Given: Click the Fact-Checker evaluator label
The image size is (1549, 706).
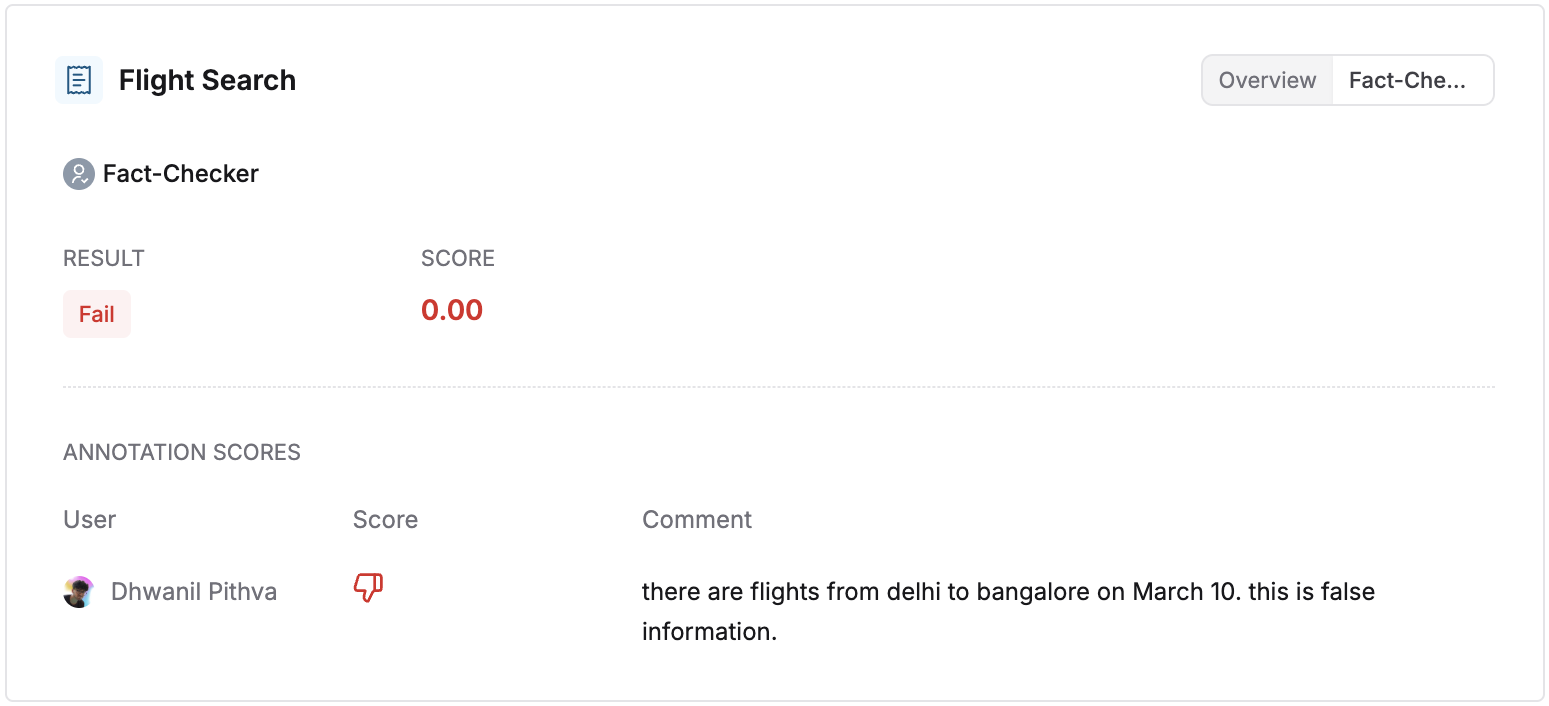Looking at the screenshot, I should point(181,174).
